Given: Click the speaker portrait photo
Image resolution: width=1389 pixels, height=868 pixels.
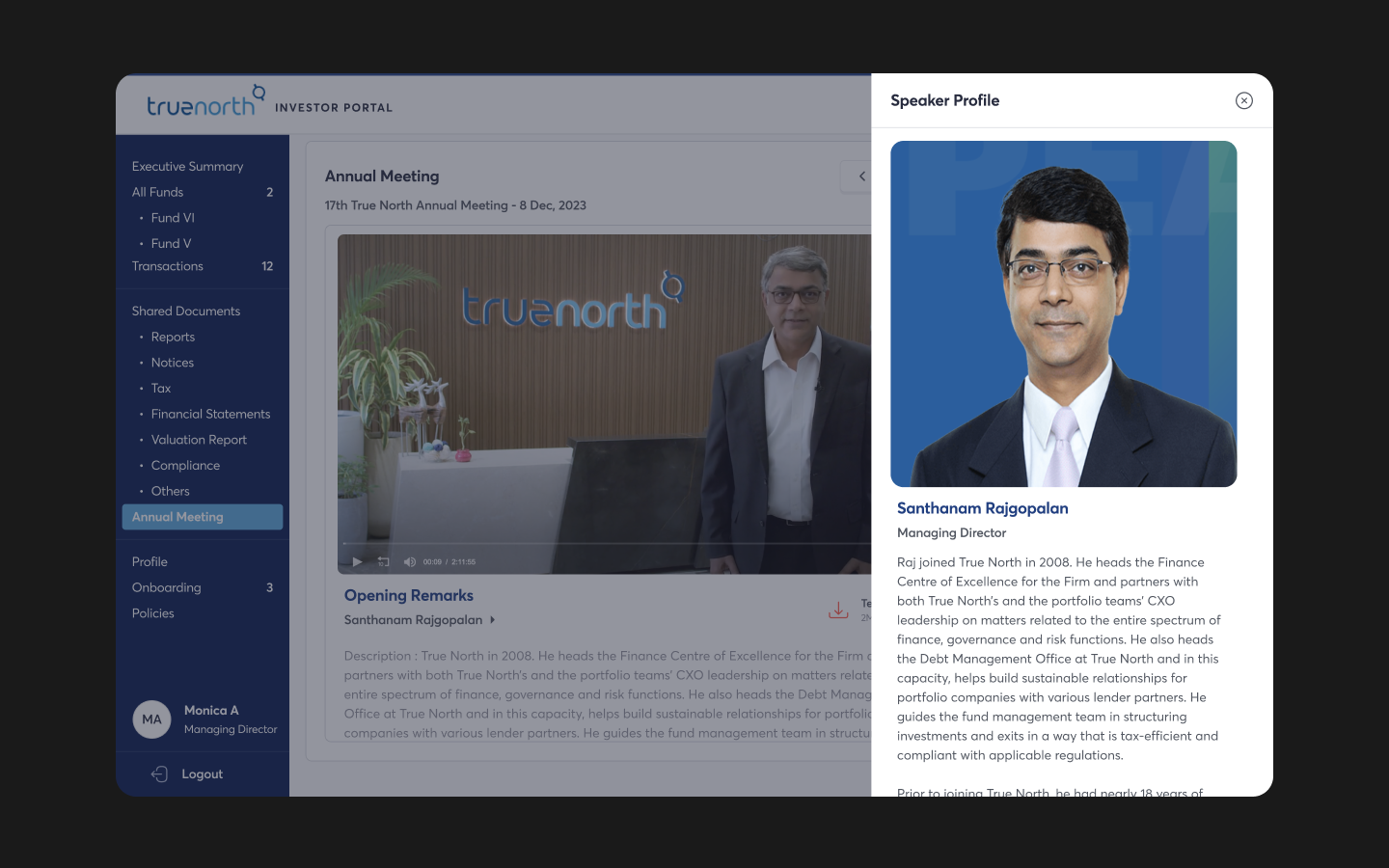Looking at the screenshot, I should click(1063, 313).
